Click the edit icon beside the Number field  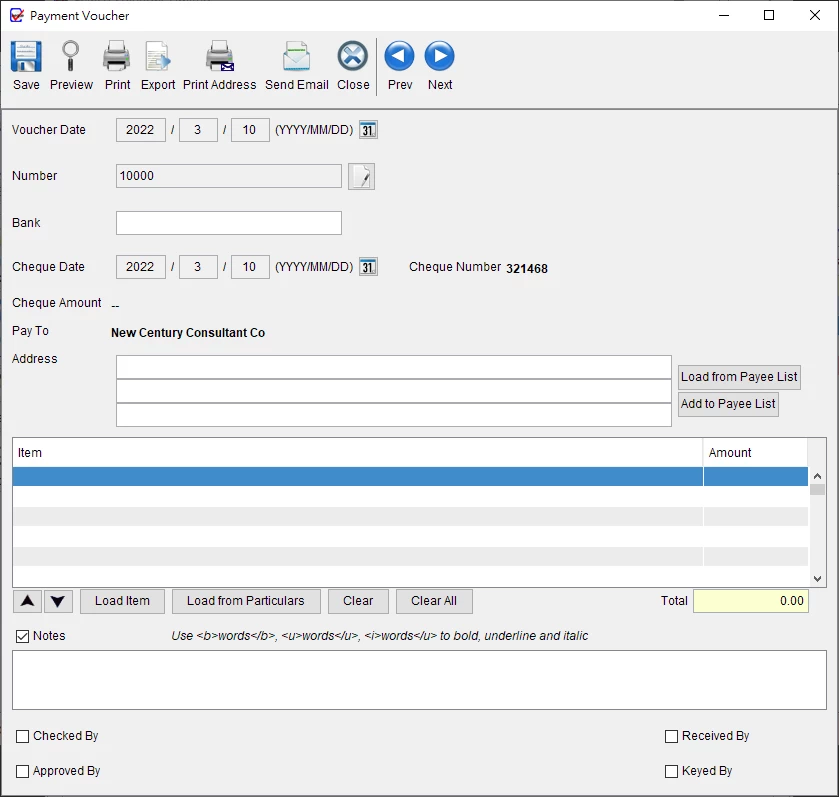tap(361, 177)
